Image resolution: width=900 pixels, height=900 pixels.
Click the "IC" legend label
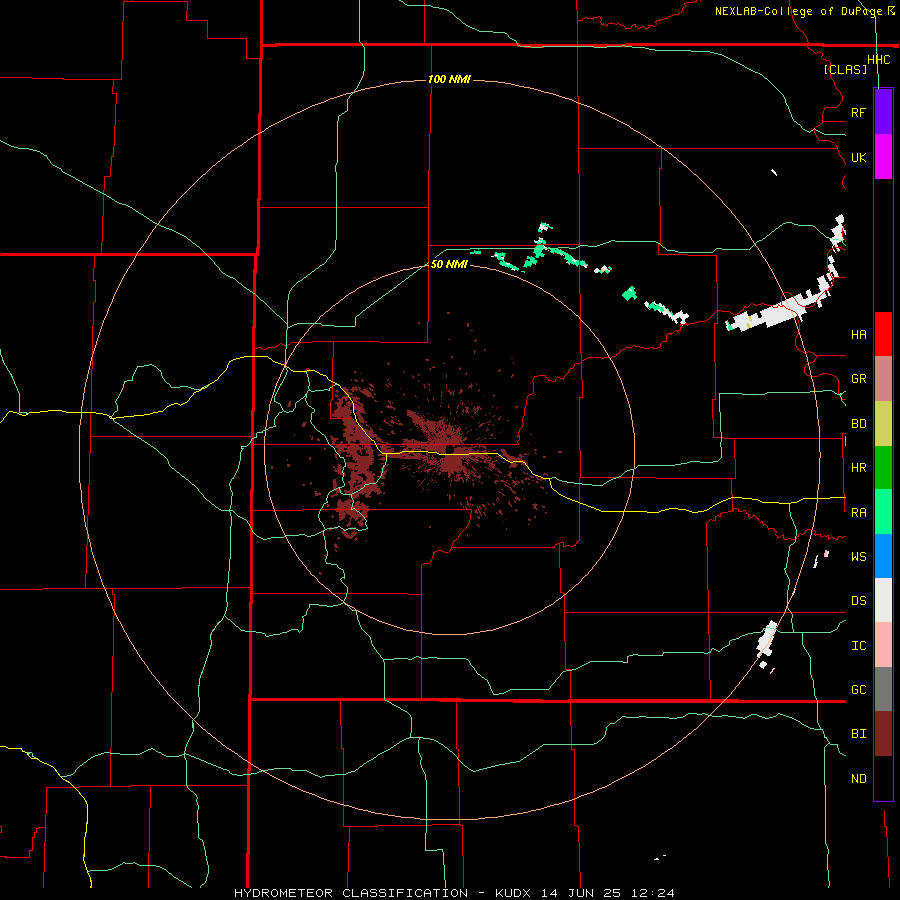coord(858,645)
